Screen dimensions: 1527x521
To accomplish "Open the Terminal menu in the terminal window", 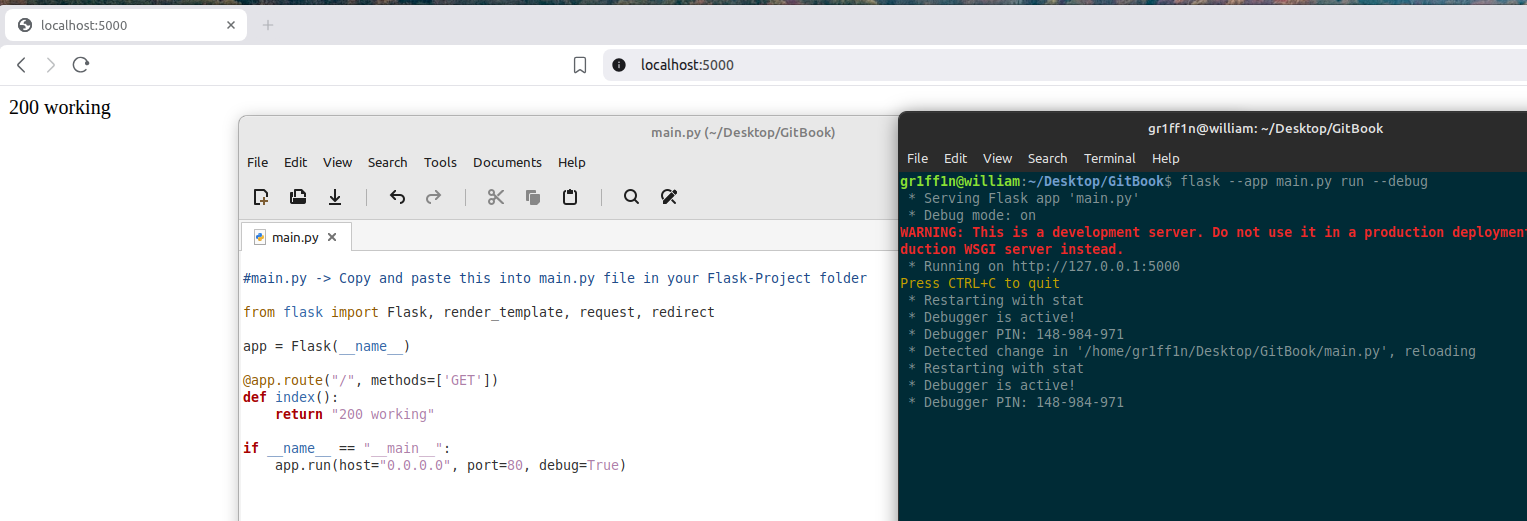I will (x=1109, y=158).
